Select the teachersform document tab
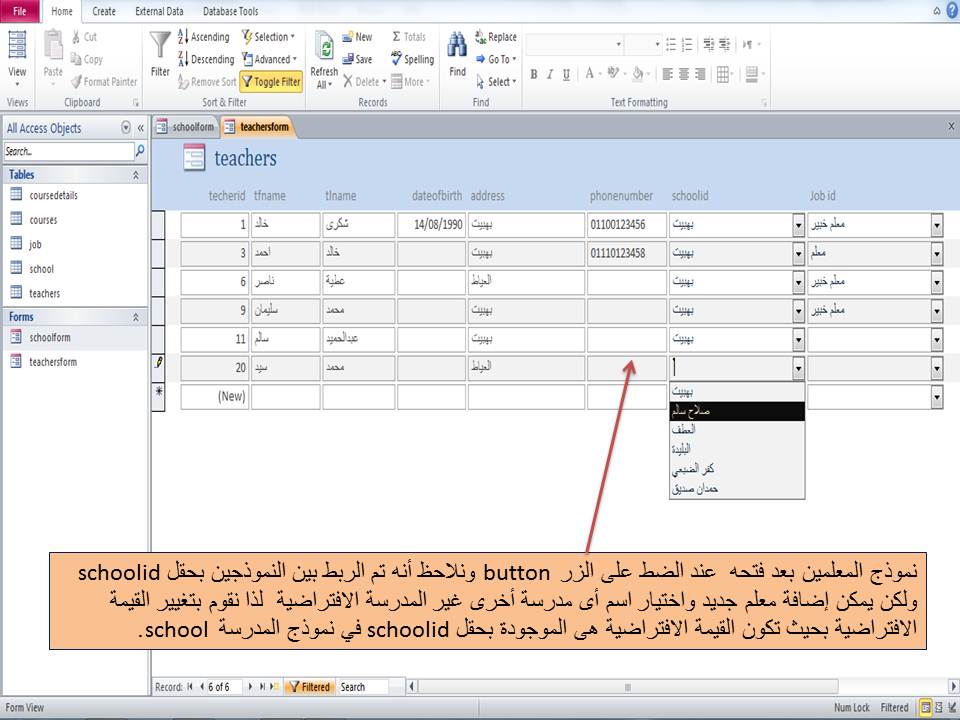 257,127
